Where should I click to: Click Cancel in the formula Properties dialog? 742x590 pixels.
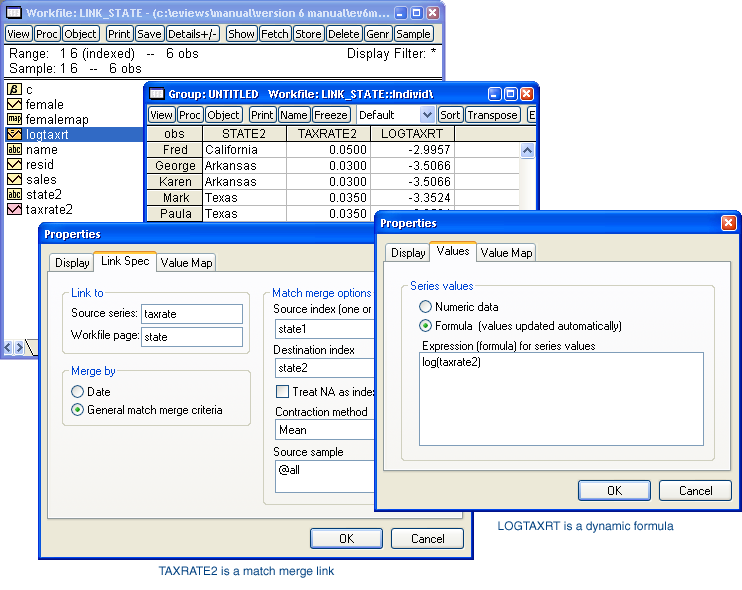[695, 491]
